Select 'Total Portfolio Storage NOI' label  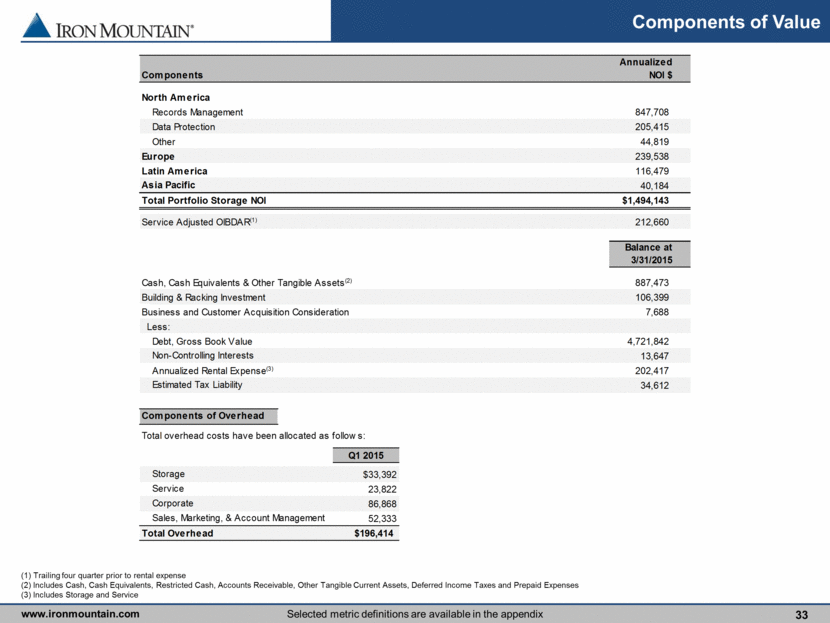coord(204,201)
